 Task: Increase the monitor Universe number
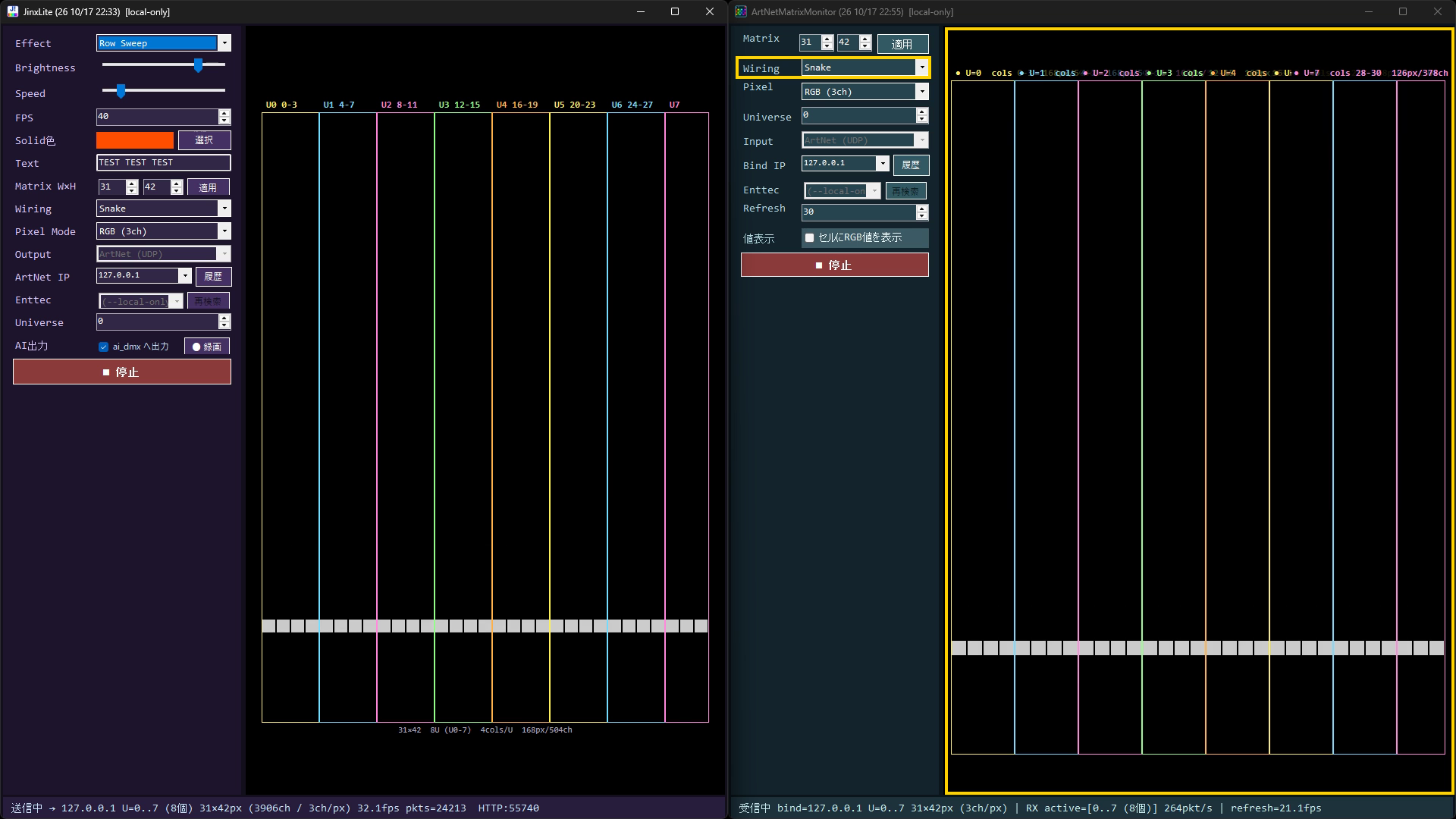click(921, 111)
